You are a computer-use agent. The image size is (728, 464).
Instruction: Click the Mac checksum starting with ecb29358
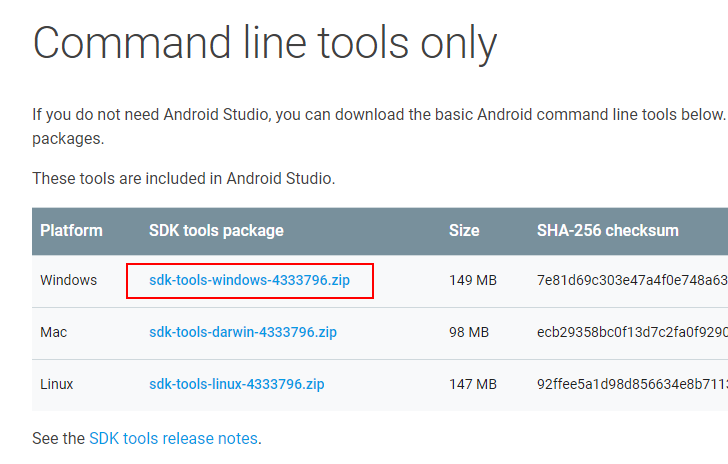click(632, 332)
